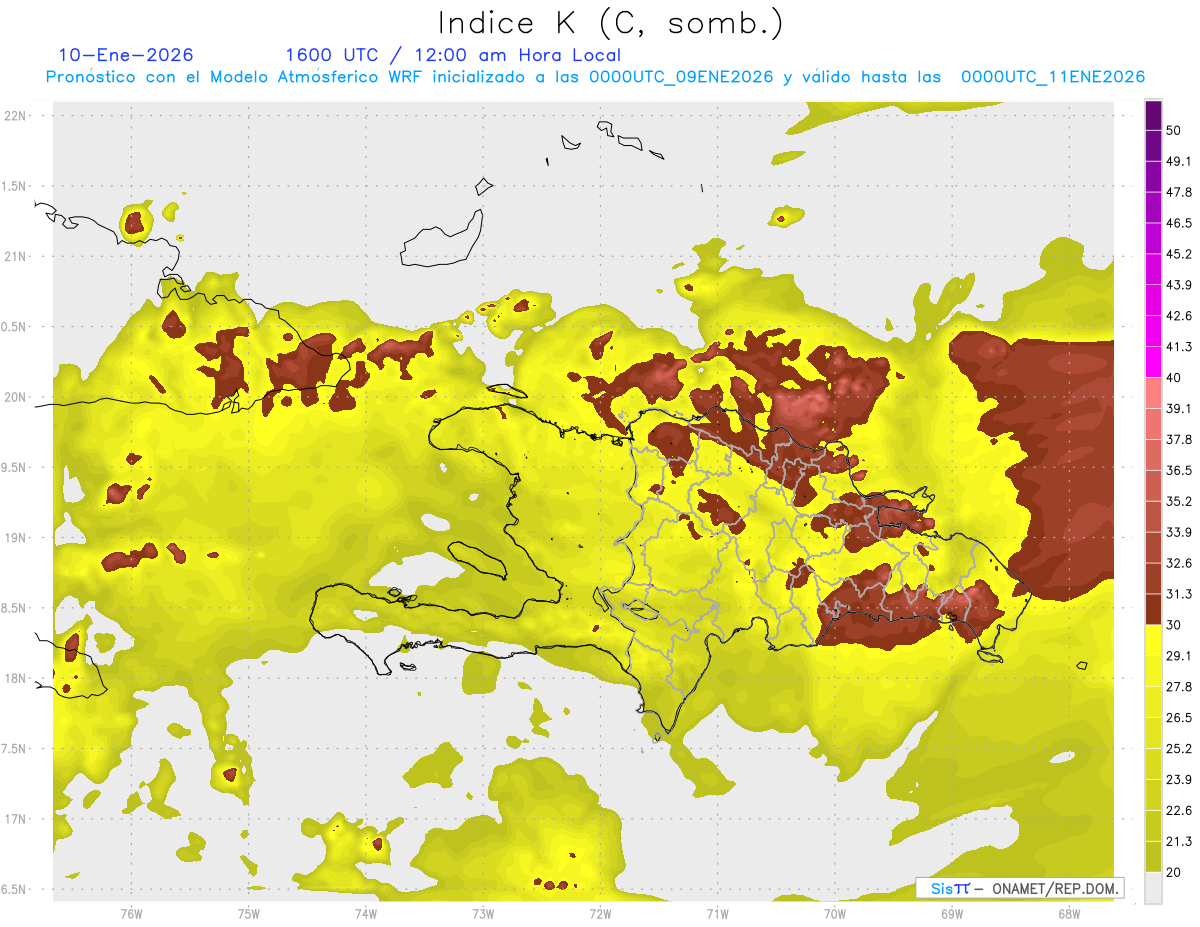Click "0000UTC_11ENE2026" valid-until time text

tap(1053, 77)
